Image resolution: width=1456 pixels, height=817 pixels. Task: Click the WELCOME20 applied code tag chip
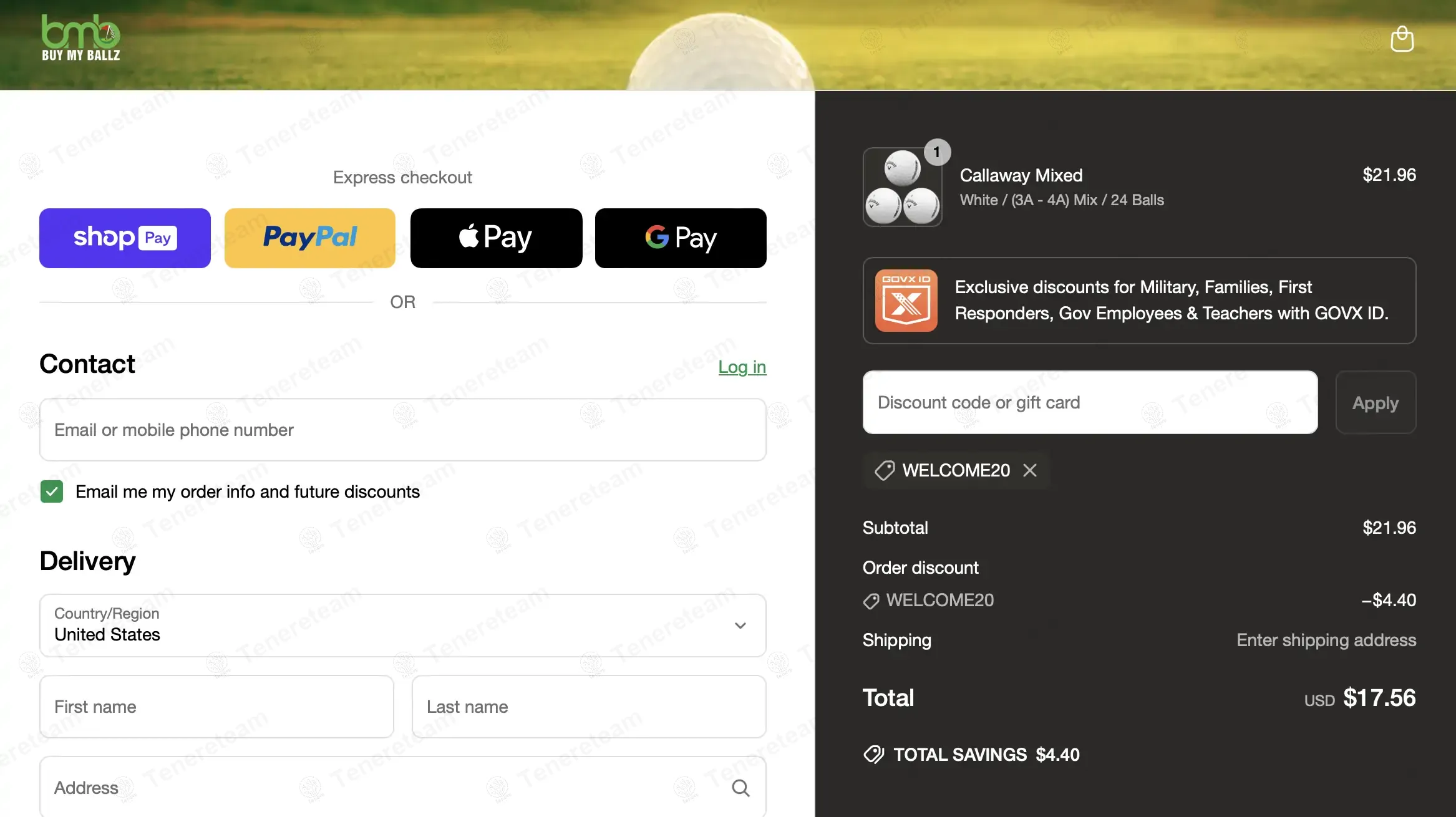[x=956, y=470]
